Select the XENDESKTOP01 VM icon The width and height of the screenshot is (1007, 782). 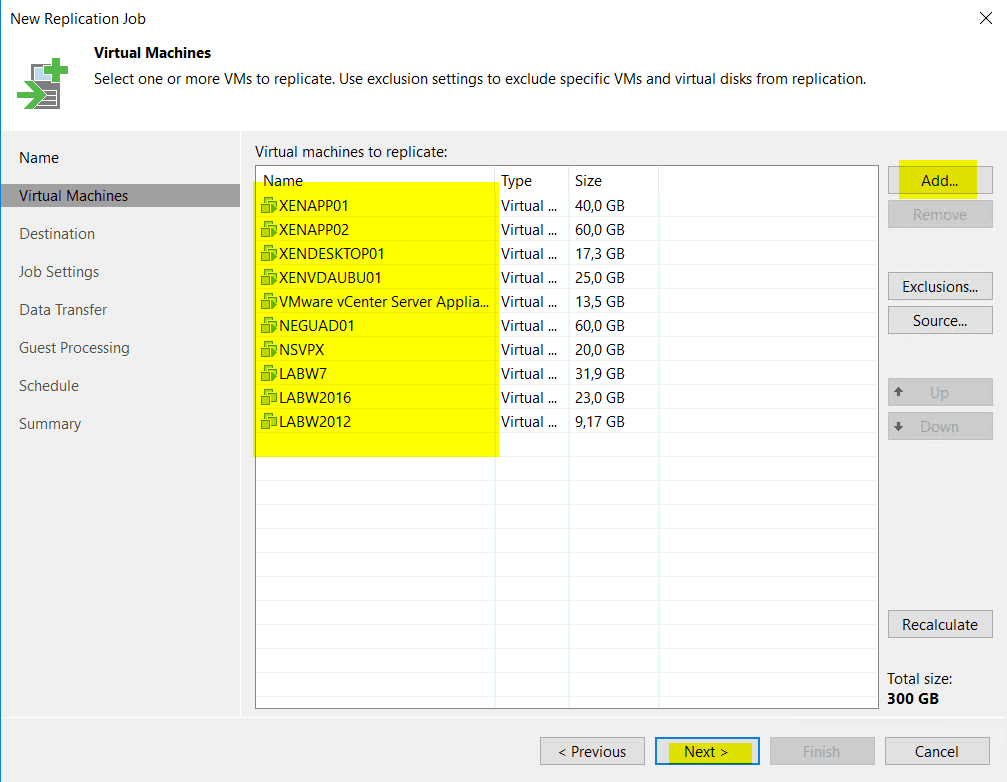[x=270, y=253]
